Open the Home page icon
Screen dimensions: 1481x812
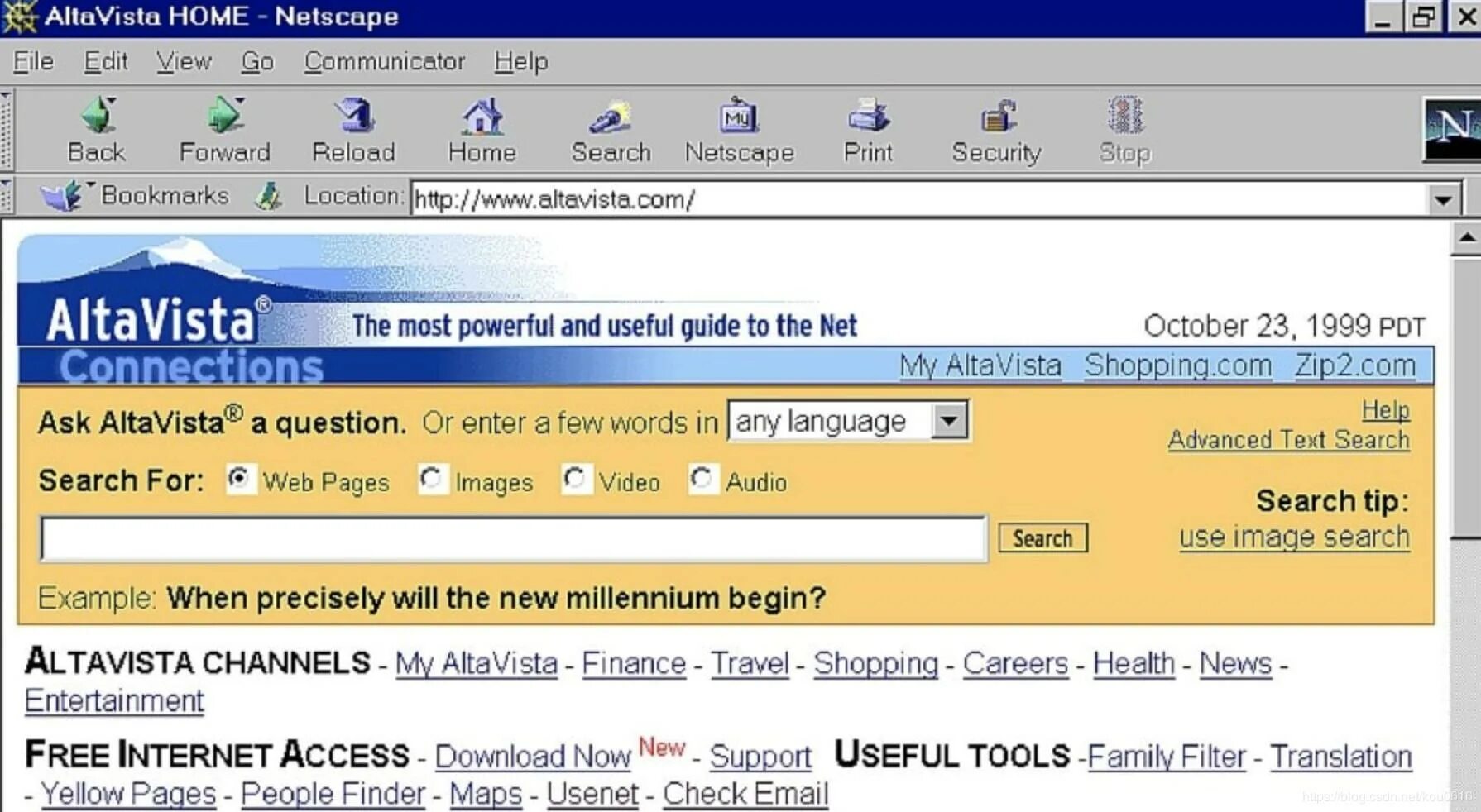tap(482, 116)
